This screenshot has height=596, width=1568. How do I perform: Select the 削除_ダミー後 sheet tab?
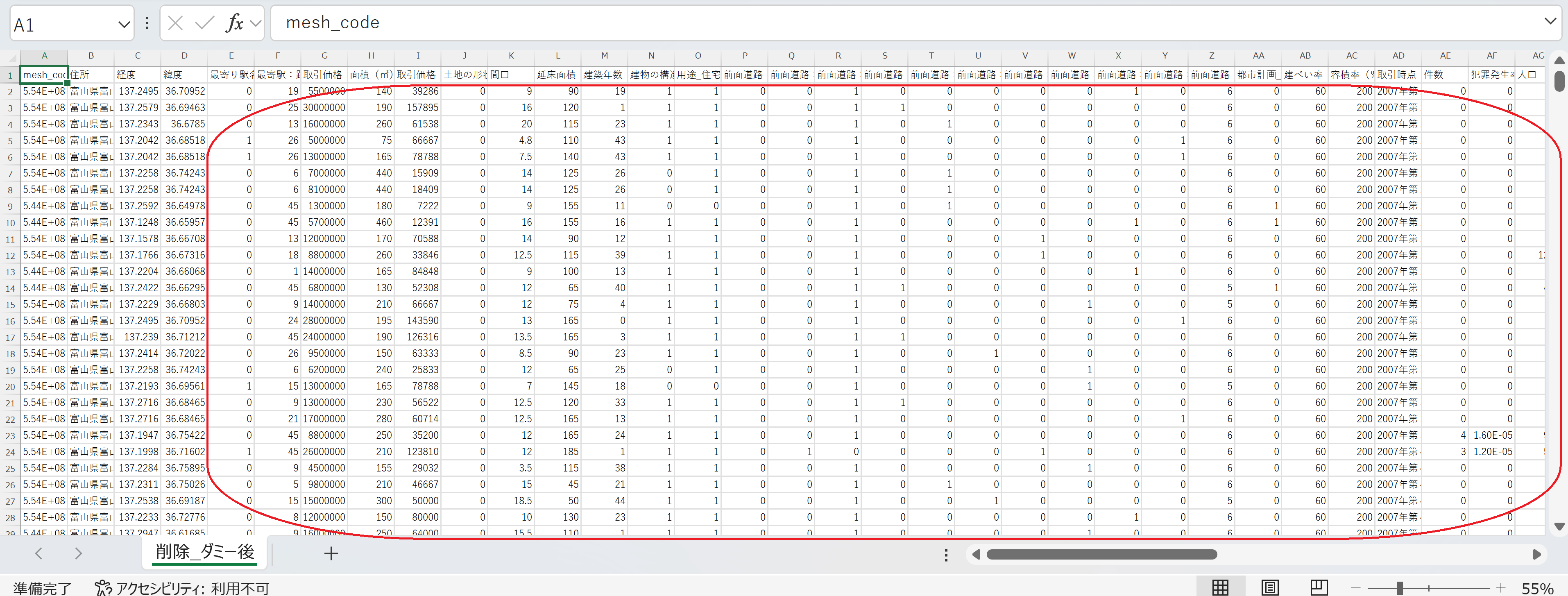click(204, 552)
